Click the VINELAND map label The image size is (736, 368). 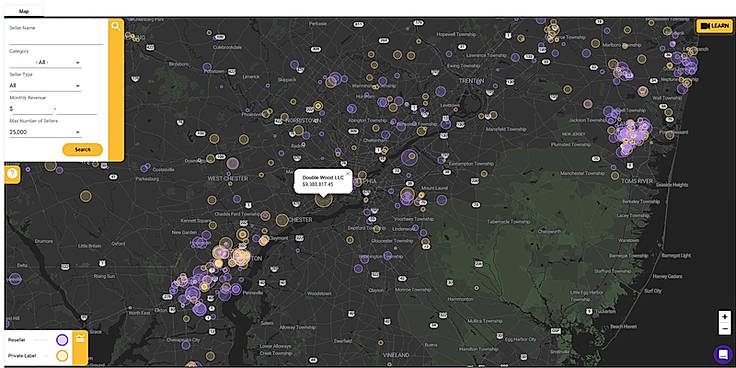397,354
